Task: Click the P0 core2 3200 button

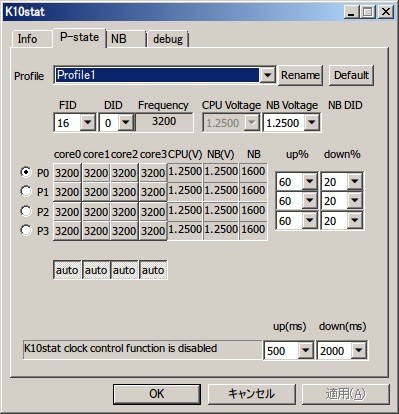Action: [124, 173]
